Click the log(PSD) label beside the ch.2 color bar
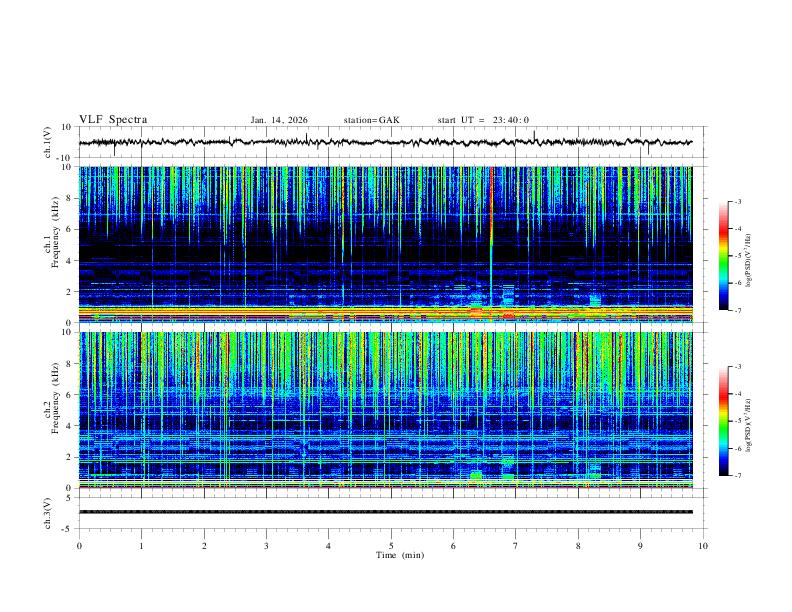The image size is (792, 612). pyautogui.click(x=749, y=425)
